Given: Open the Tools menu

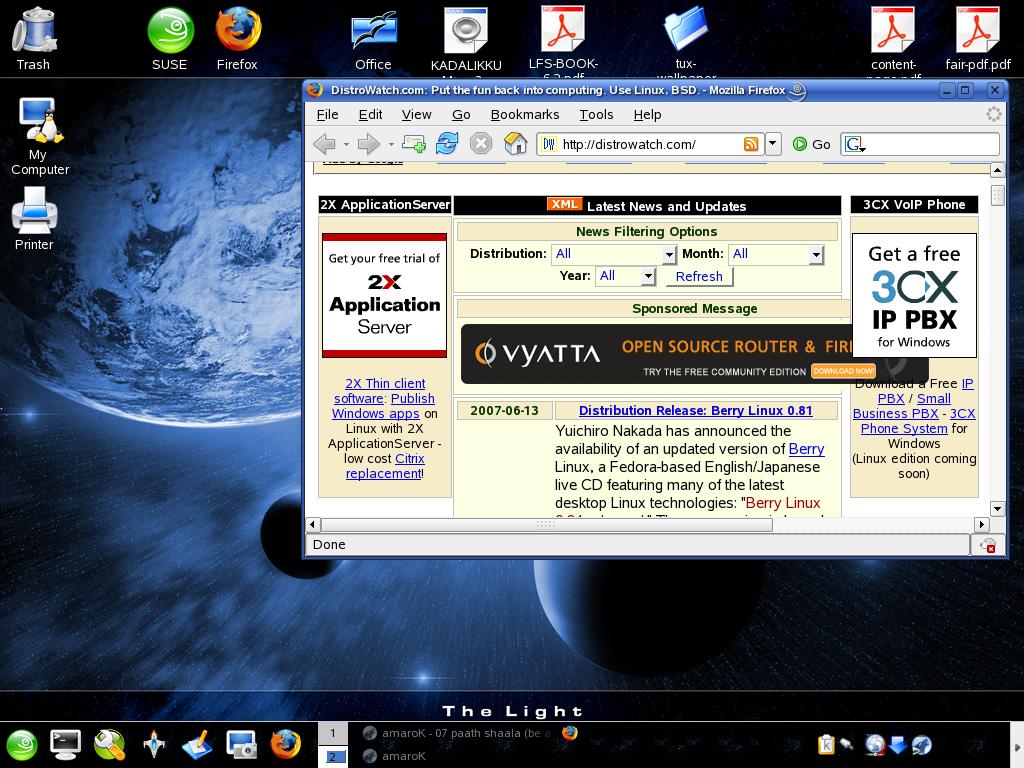Looking at the screenshot, I should [x=596, y=114].
